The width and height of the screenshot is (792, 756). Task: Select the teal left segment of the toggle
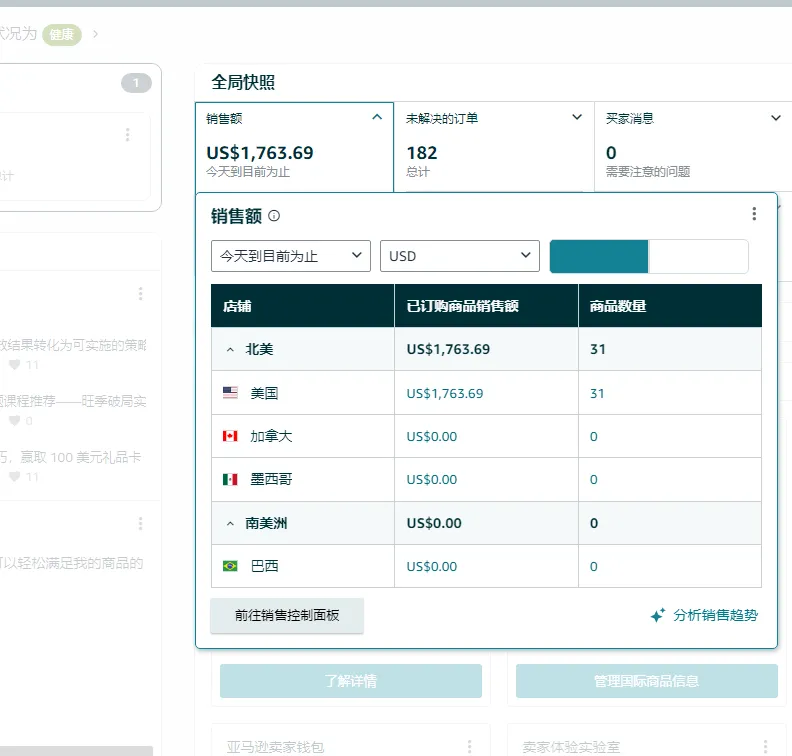pos(599,256)
